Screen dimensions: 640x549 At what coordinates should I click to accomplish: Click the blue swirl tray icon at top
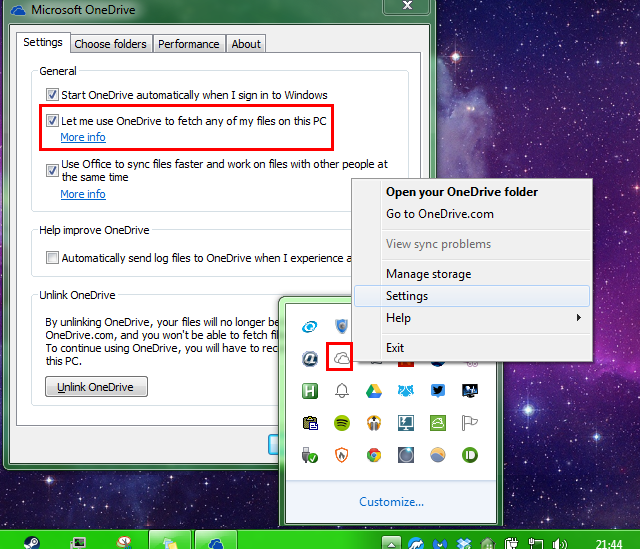[310, 327]
